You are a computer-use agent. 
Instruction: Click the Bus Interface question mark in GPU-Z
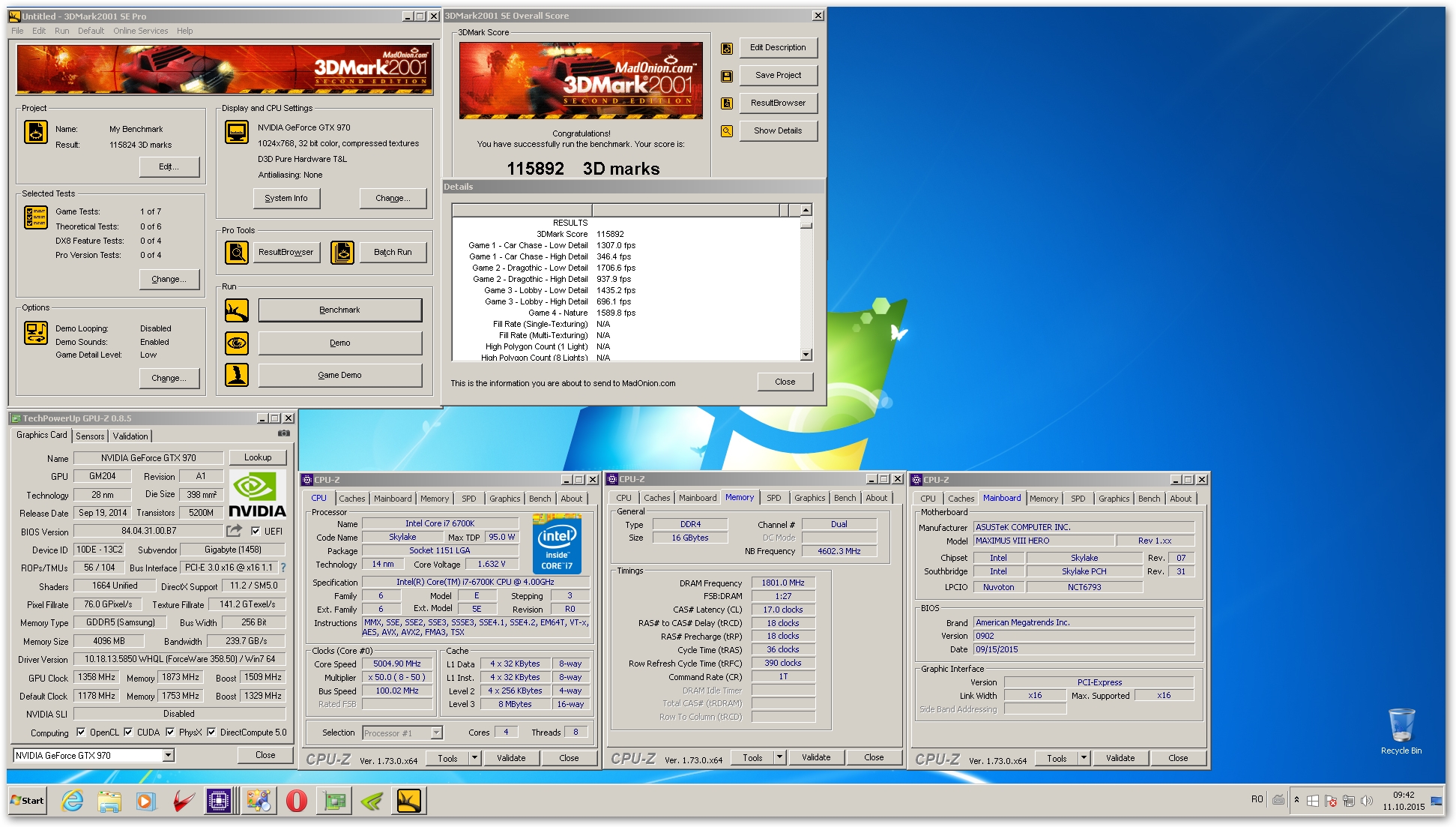[283, 568]
